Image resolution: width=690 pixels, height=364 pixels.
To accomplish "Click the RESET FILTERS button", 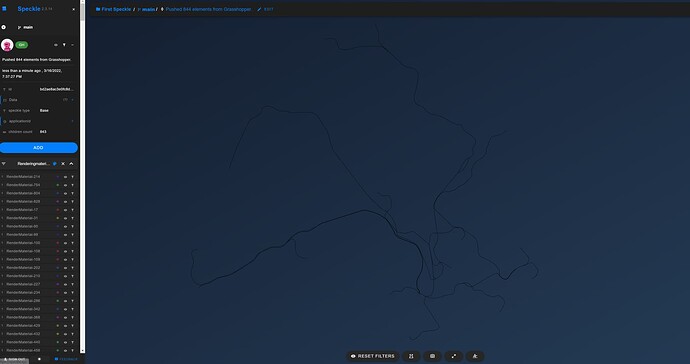I will coord(373,356).
